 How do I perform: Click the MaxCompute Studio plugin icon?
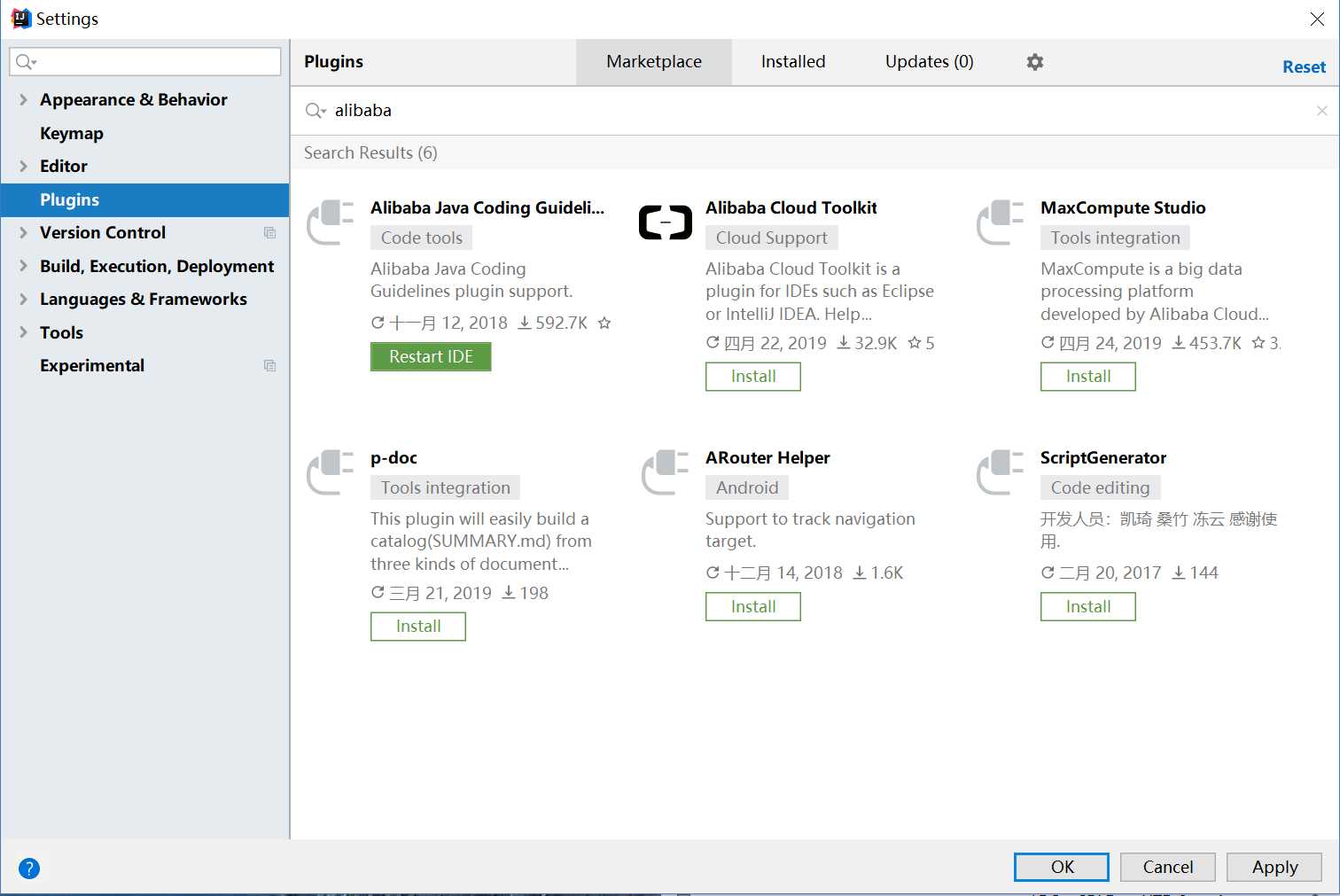click(x=1001, y=222)
